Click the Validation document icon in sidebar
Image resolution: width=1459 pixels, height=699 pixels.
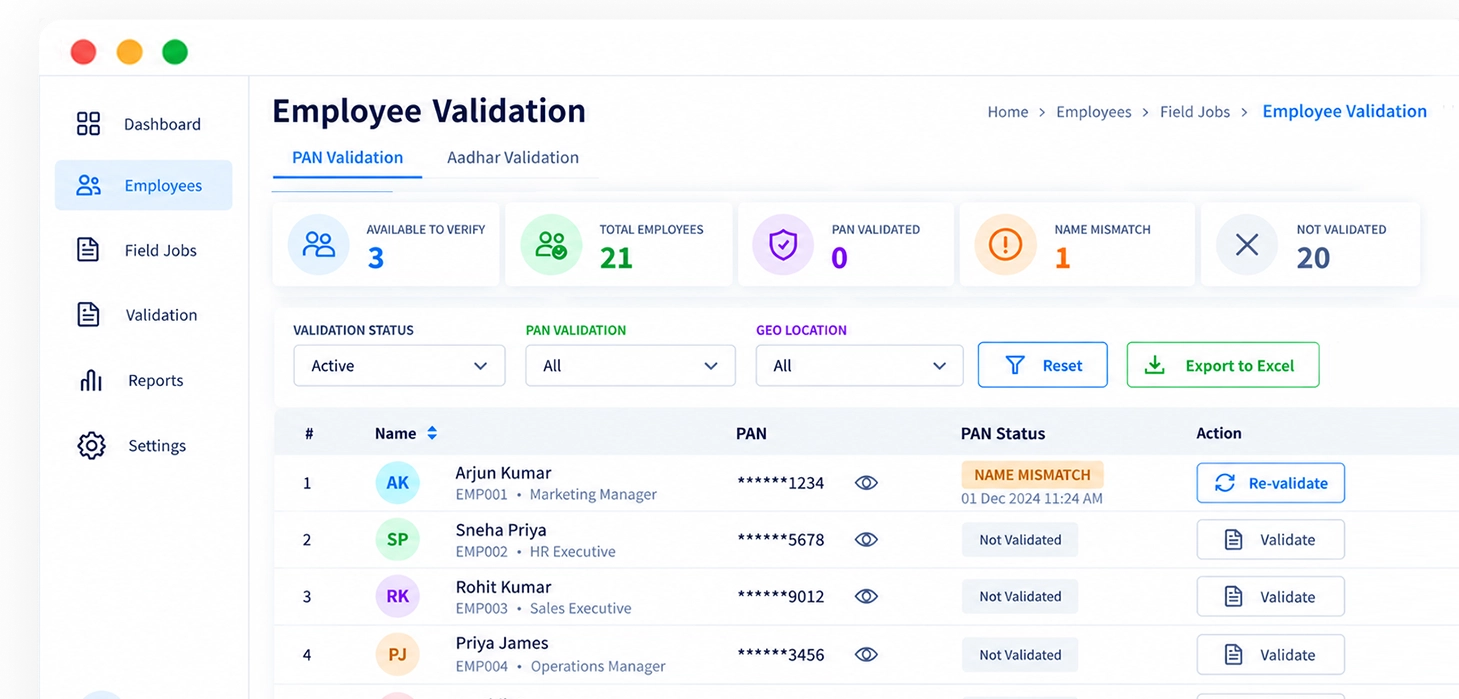(x=88, y=314)
